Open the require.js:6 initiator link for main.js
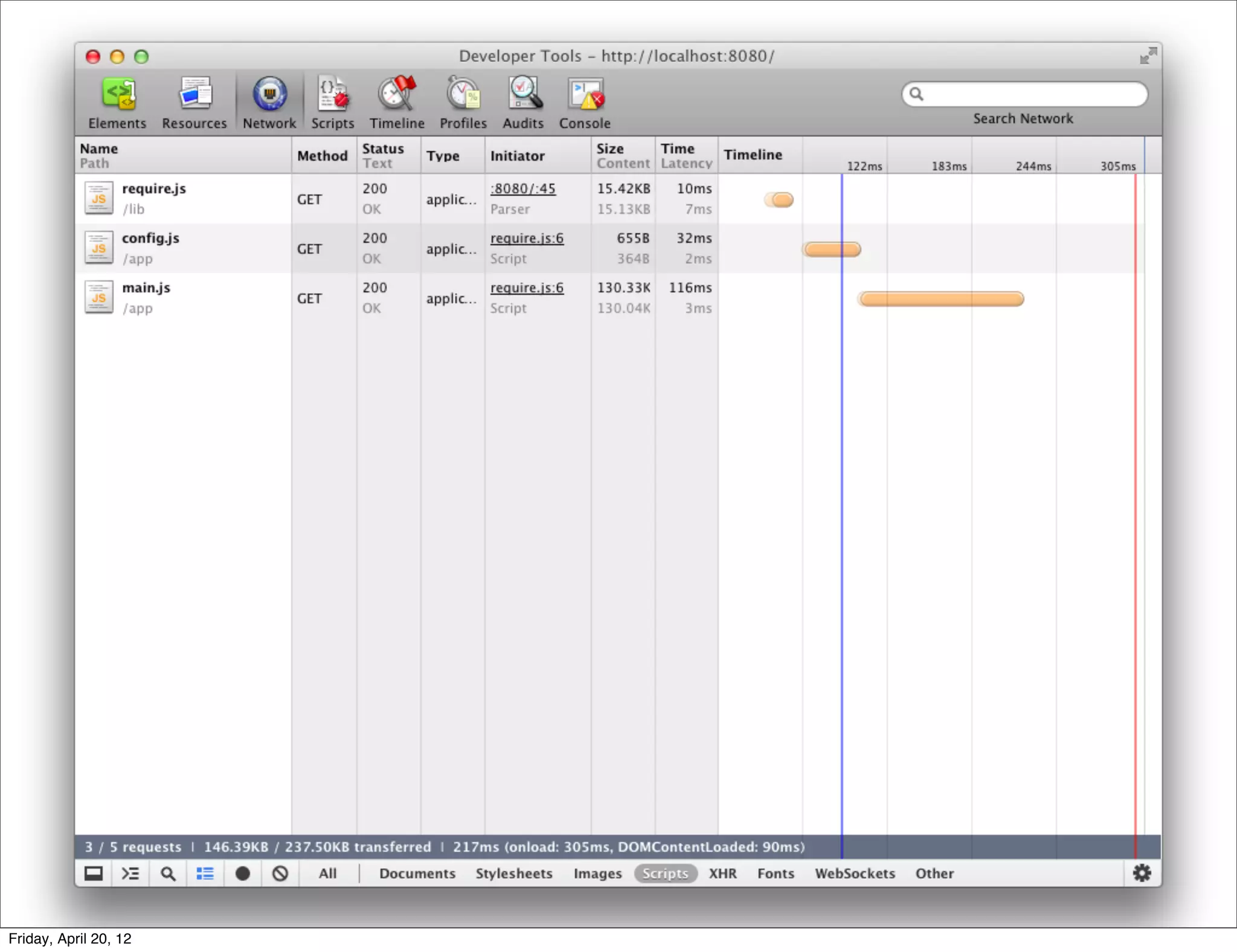Viewport: 1237px width, 952px height. tap(527, 288)
